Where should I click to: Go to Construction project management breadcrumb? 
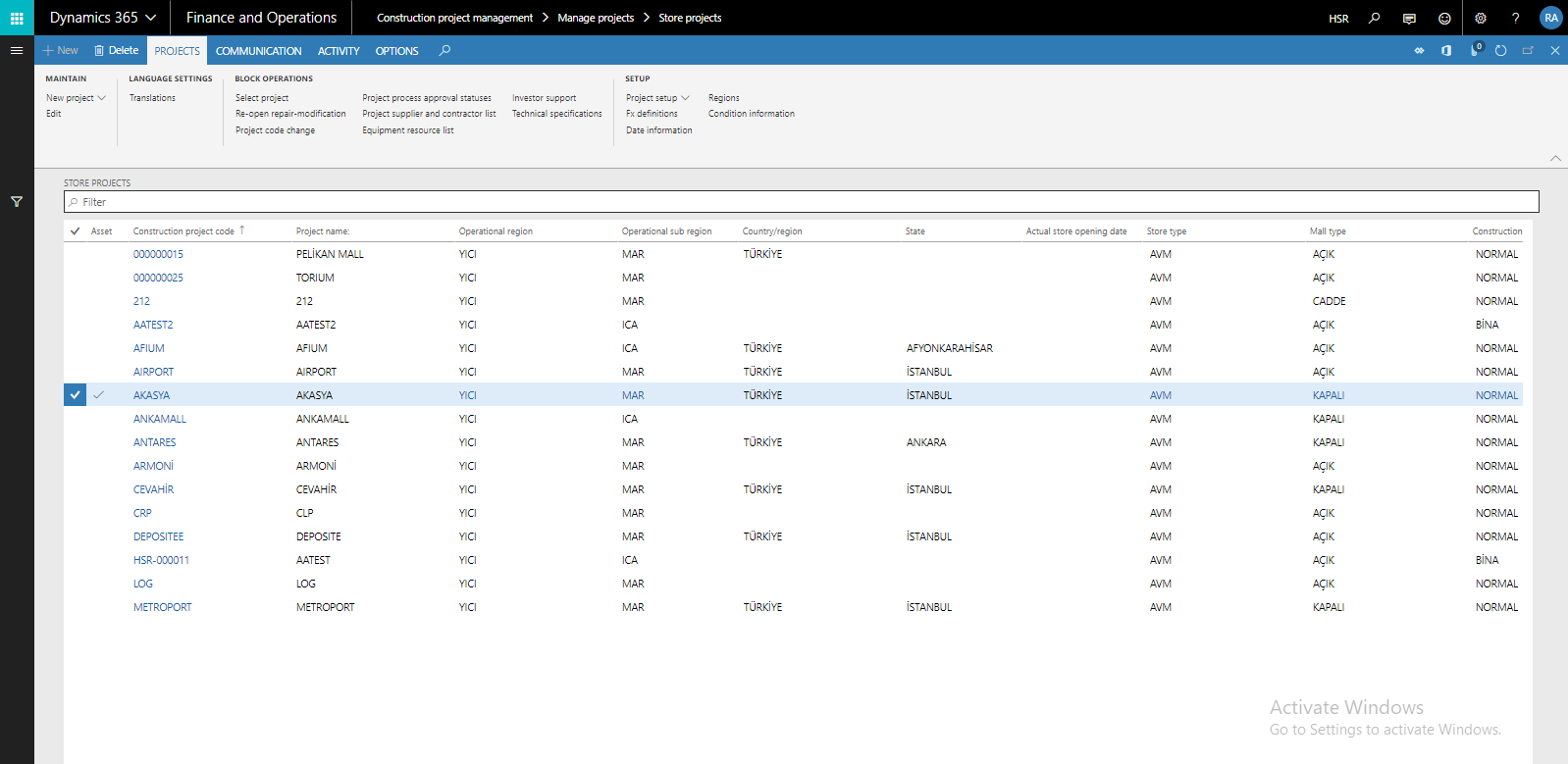454,18
